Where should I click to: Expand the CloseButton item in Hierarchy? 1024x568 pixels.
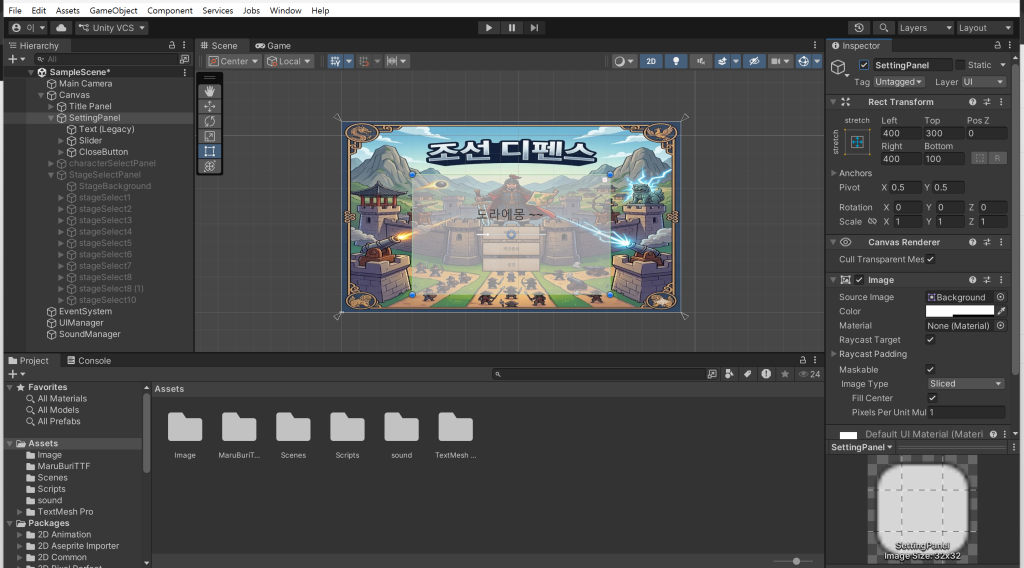click(61, 152)
